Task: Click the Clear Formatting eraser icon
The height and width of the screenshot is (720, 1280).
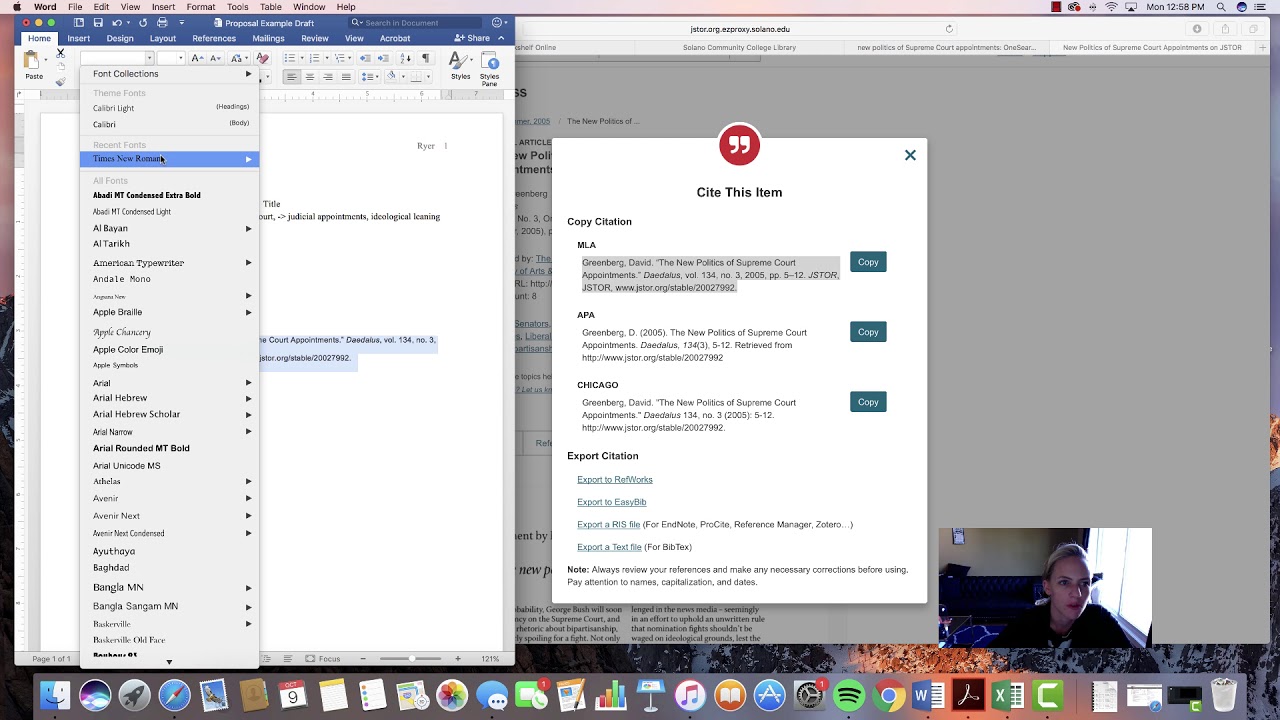Action: point(263,58)
